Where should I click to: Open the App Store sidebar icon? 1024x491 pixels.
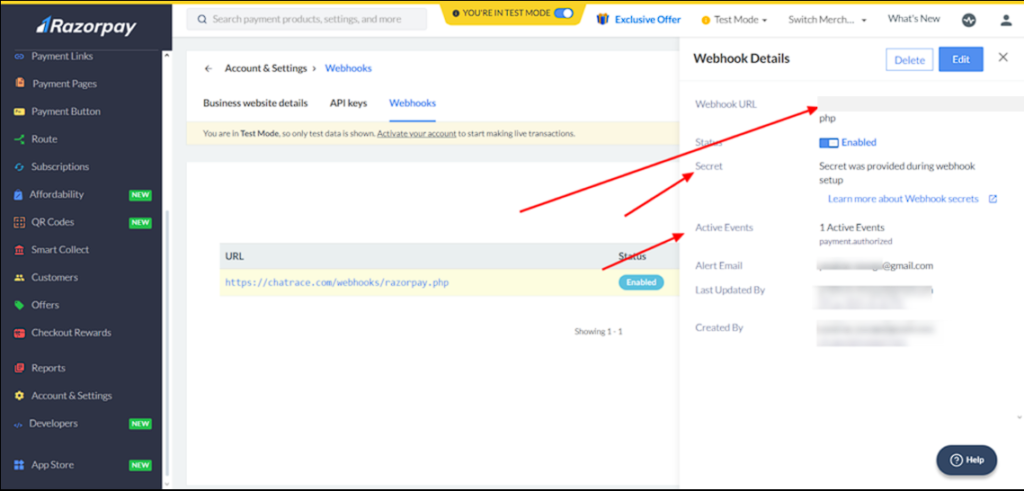click(x=20, y=465)
